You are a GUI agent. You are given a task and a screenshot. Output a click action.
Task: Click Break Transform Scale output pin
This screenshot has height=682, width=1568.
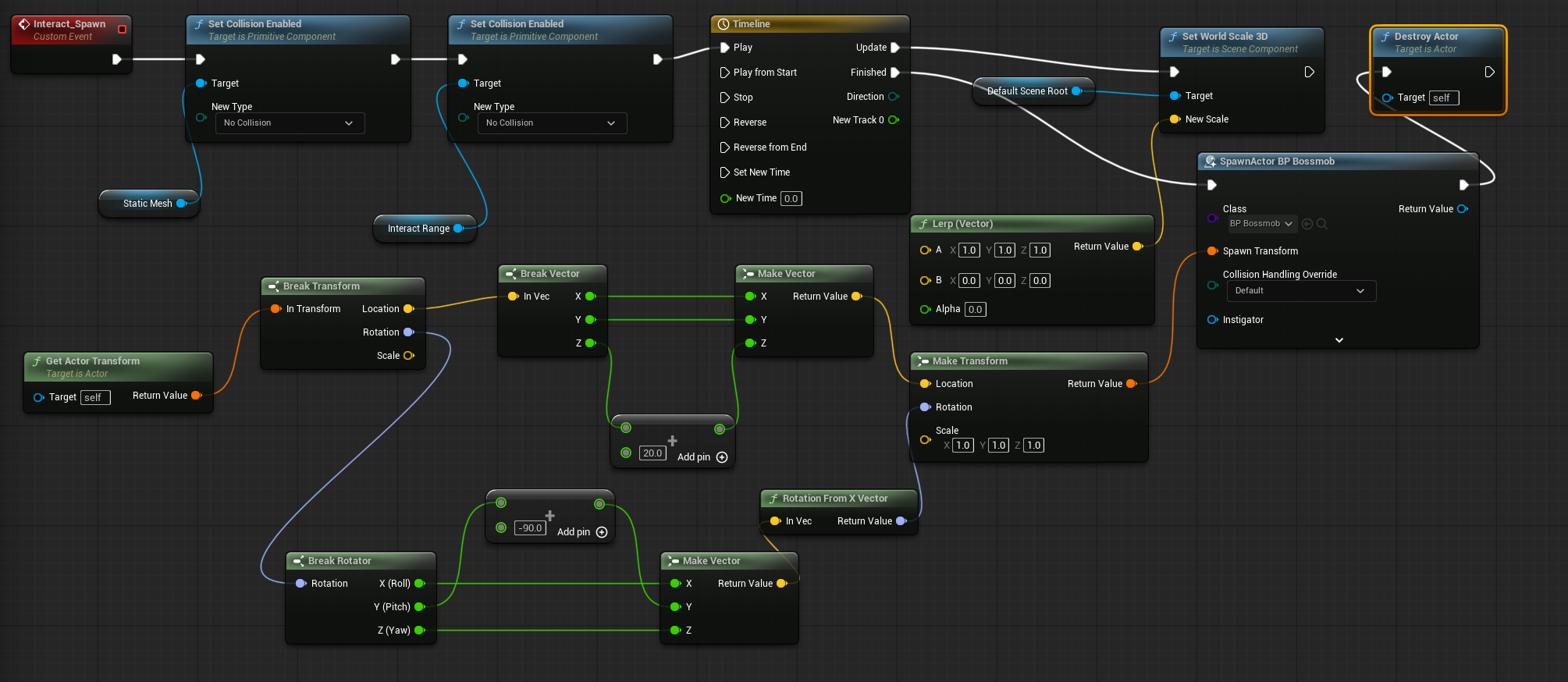click(x=408, y=356)
